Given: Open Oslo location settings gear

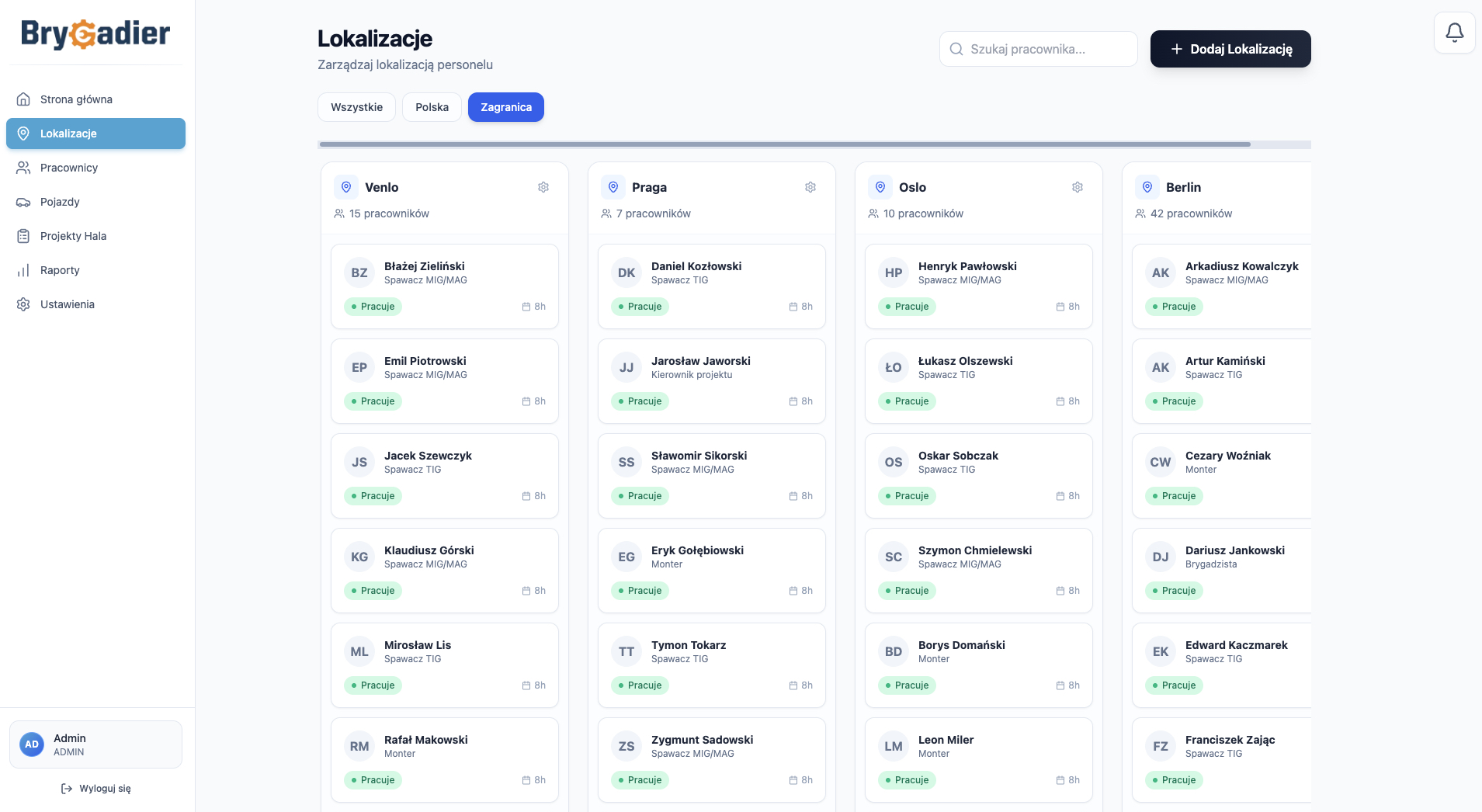Looking at the screenshot, I should tap(1078, 187).
